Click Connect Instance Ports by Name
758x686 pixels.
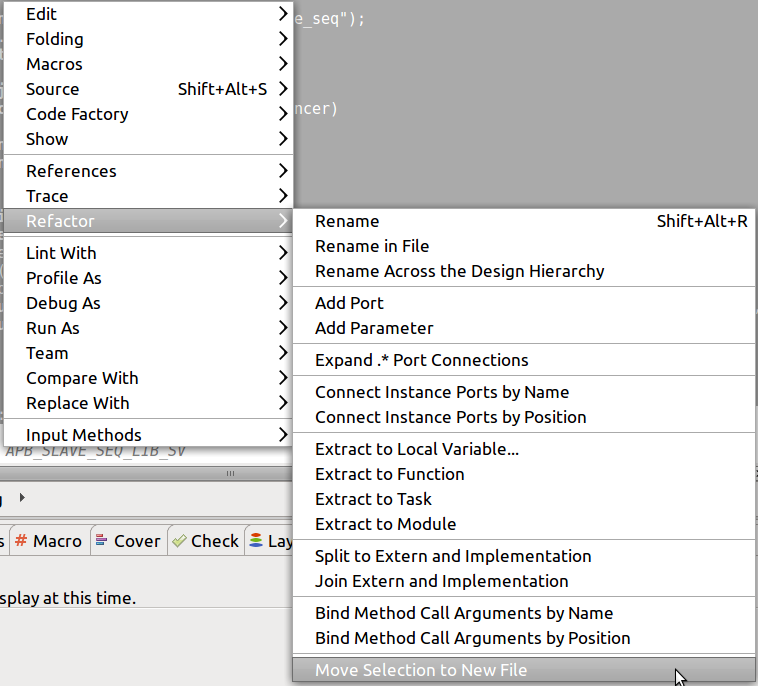(x=441, y=392)
